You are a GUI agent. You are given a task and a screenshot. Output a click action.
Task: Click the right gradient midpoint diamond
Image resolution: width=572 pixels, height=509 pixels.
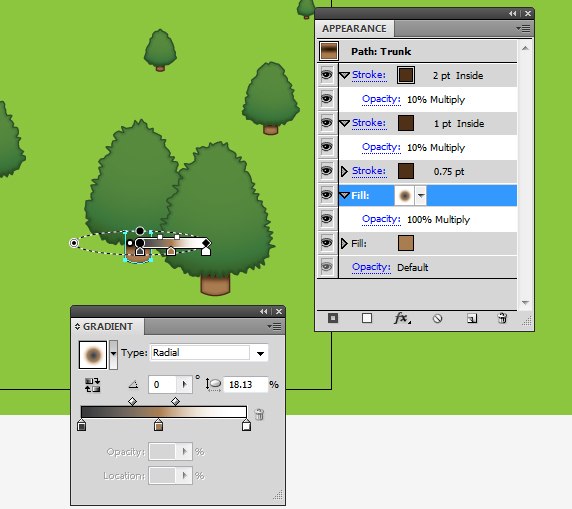coord(175,401)
